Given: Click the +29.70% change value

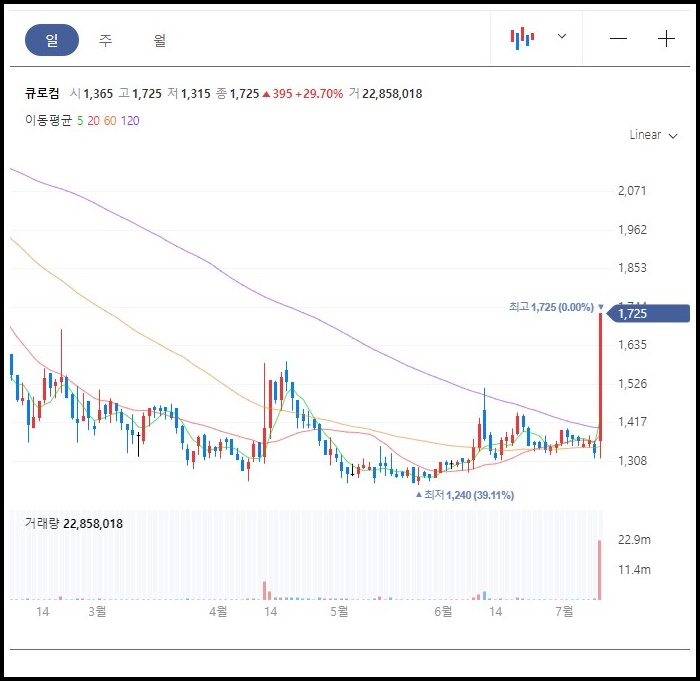Looking at the screenshot, I should pos(319,94).
